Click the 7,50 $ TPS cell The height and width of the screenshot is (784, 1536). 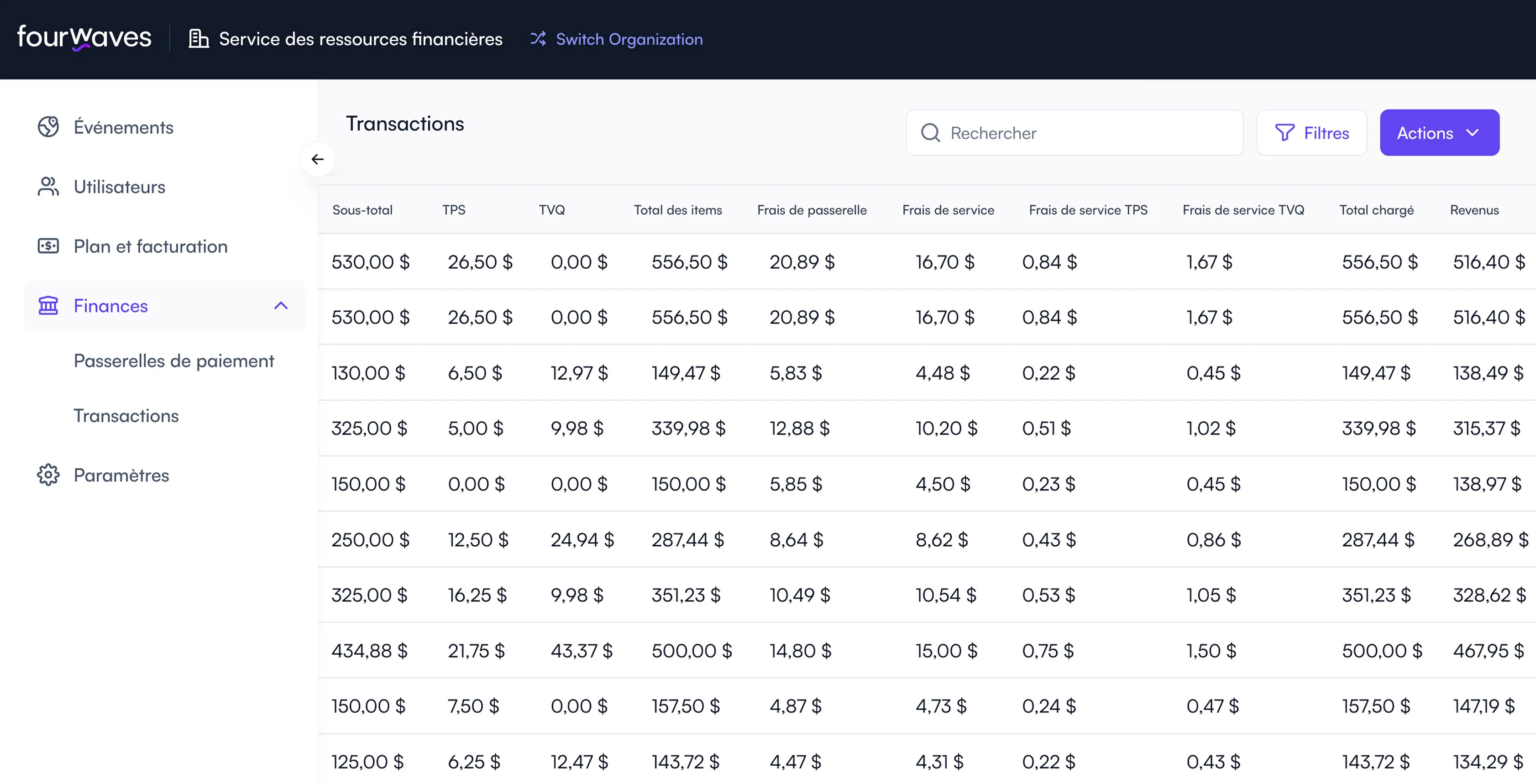click(473, 706)
